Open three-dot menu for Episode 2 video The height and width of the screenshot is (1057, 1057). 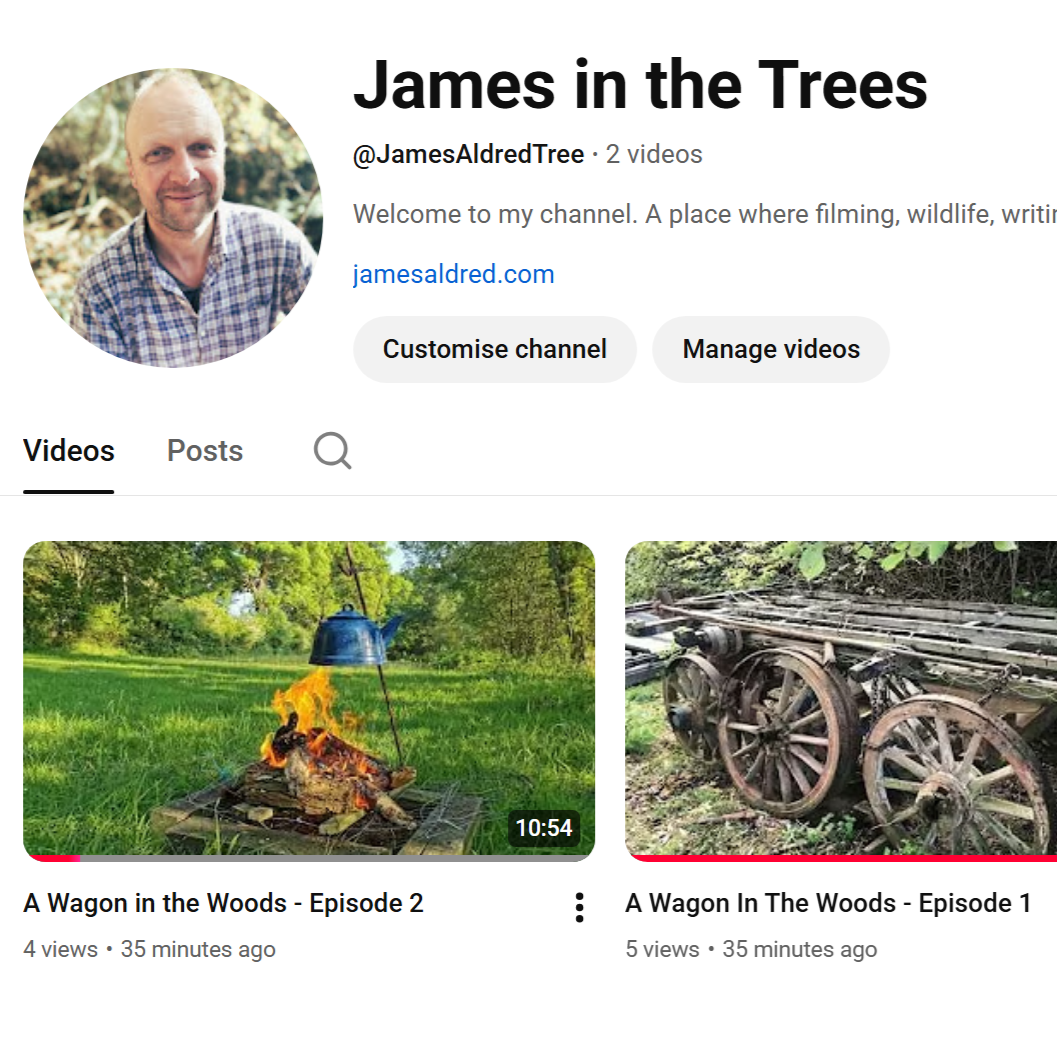(x=579, y=907)
